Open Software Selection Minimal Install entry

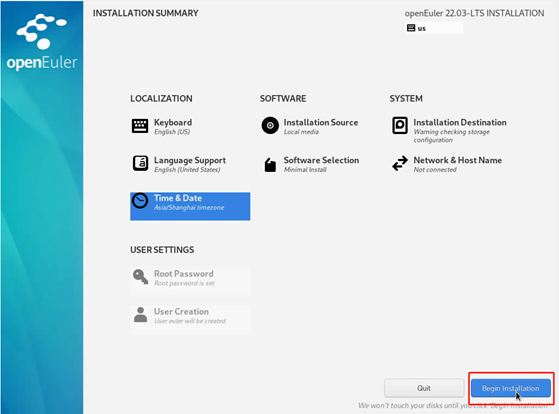click(320, 164)
